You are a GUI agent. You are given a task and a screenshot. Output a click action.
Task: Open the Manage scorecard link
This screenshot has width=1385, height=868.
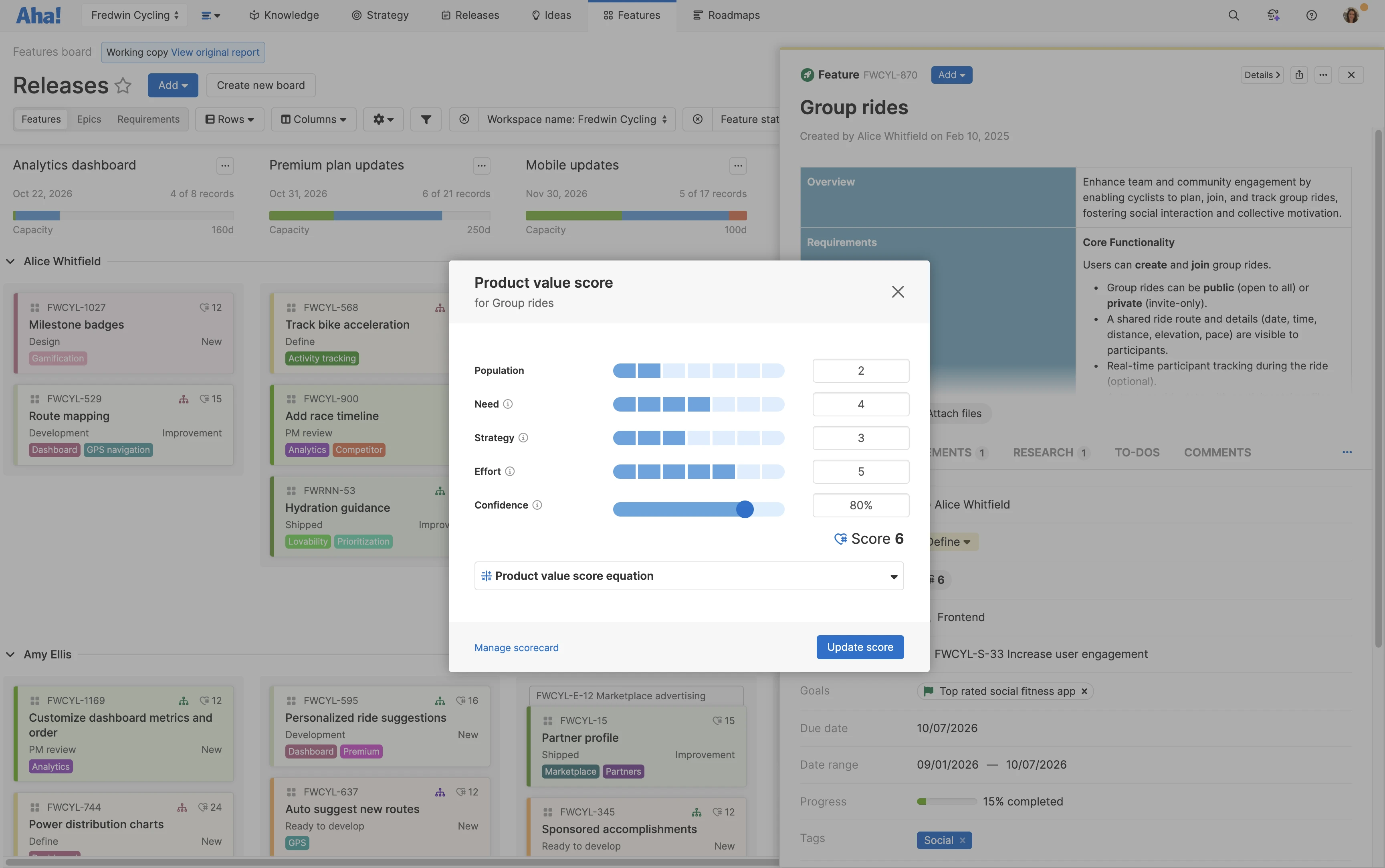point(516,648)
